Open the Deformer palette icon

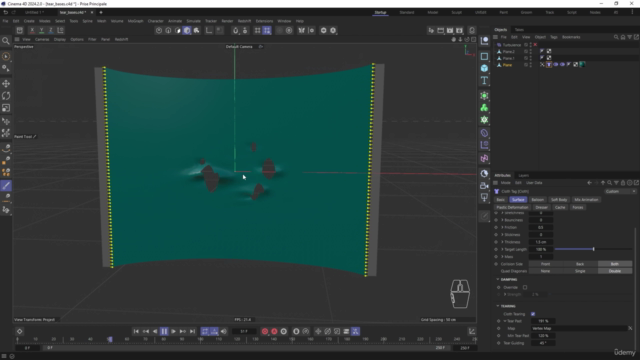484,133
